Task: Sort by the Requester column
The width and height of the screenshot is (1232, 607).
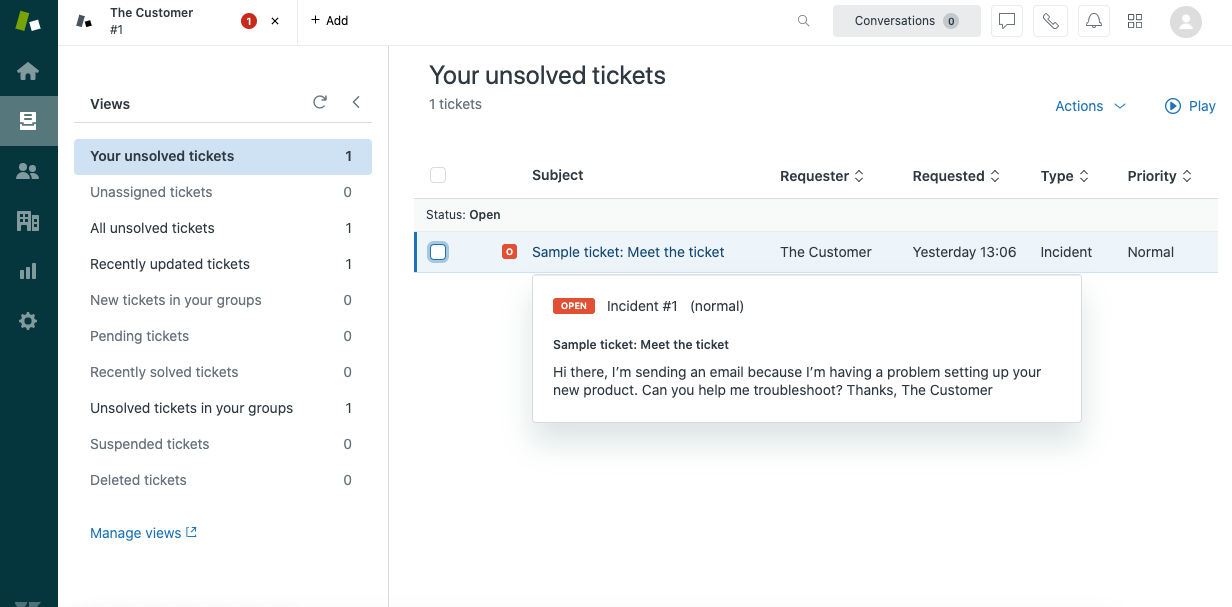Action: (821, 176)
